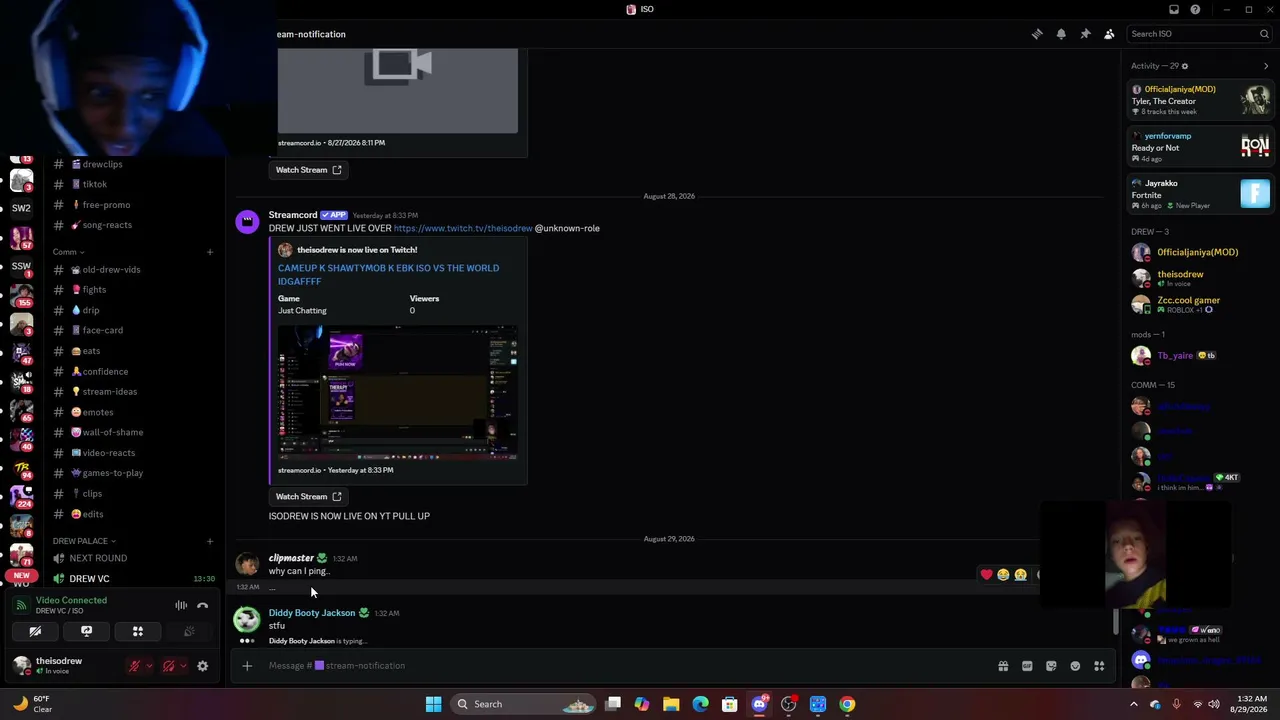The width and height of the screenshot is (1280, 720).
Task: Open the free-promo channel
Action: click(106, 205)
